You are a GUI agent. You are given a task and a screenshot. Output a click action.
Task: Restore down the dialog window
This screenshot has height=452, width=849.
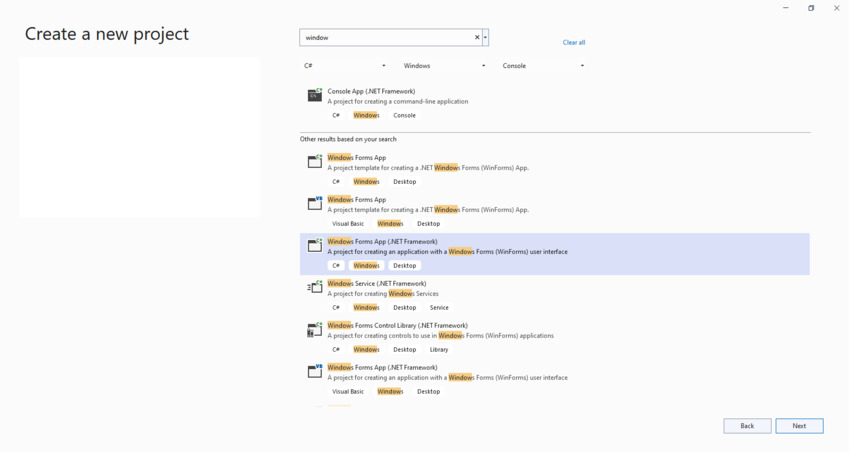(x=811, y=8)
